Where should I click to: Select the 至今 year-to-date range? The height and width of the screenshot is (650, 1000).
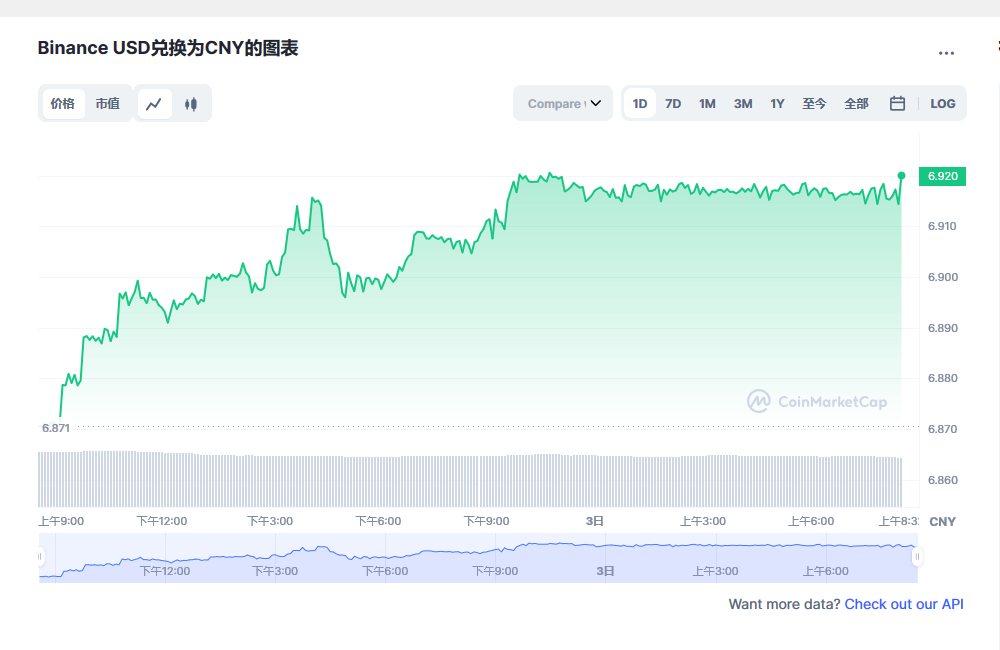click(x=814, y=104)
